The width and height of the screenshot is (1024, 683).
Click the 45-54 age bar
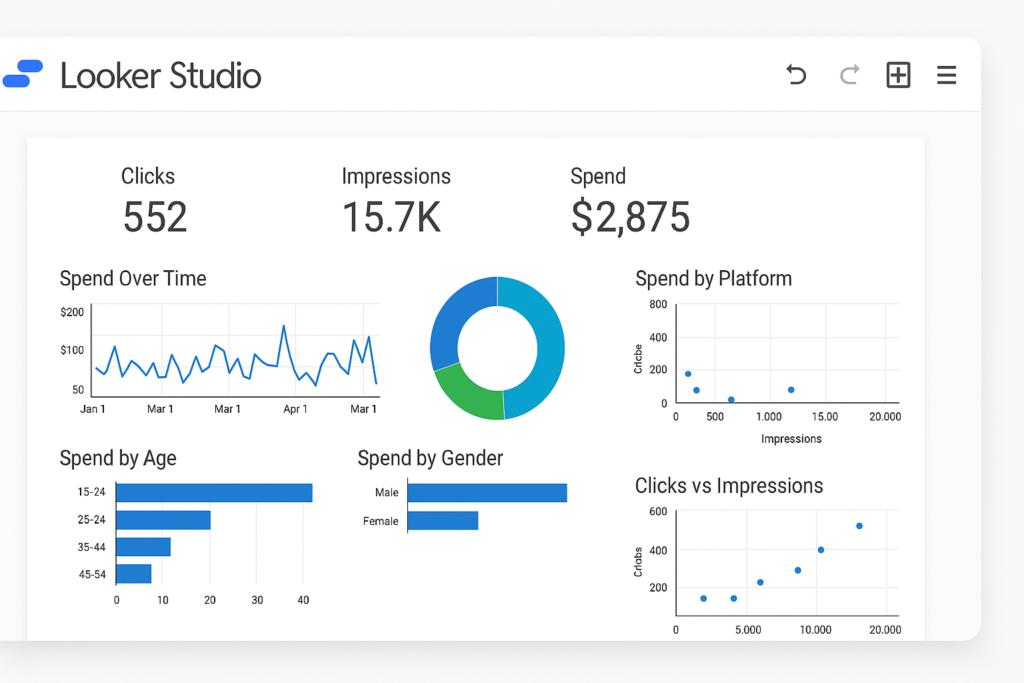134,574
